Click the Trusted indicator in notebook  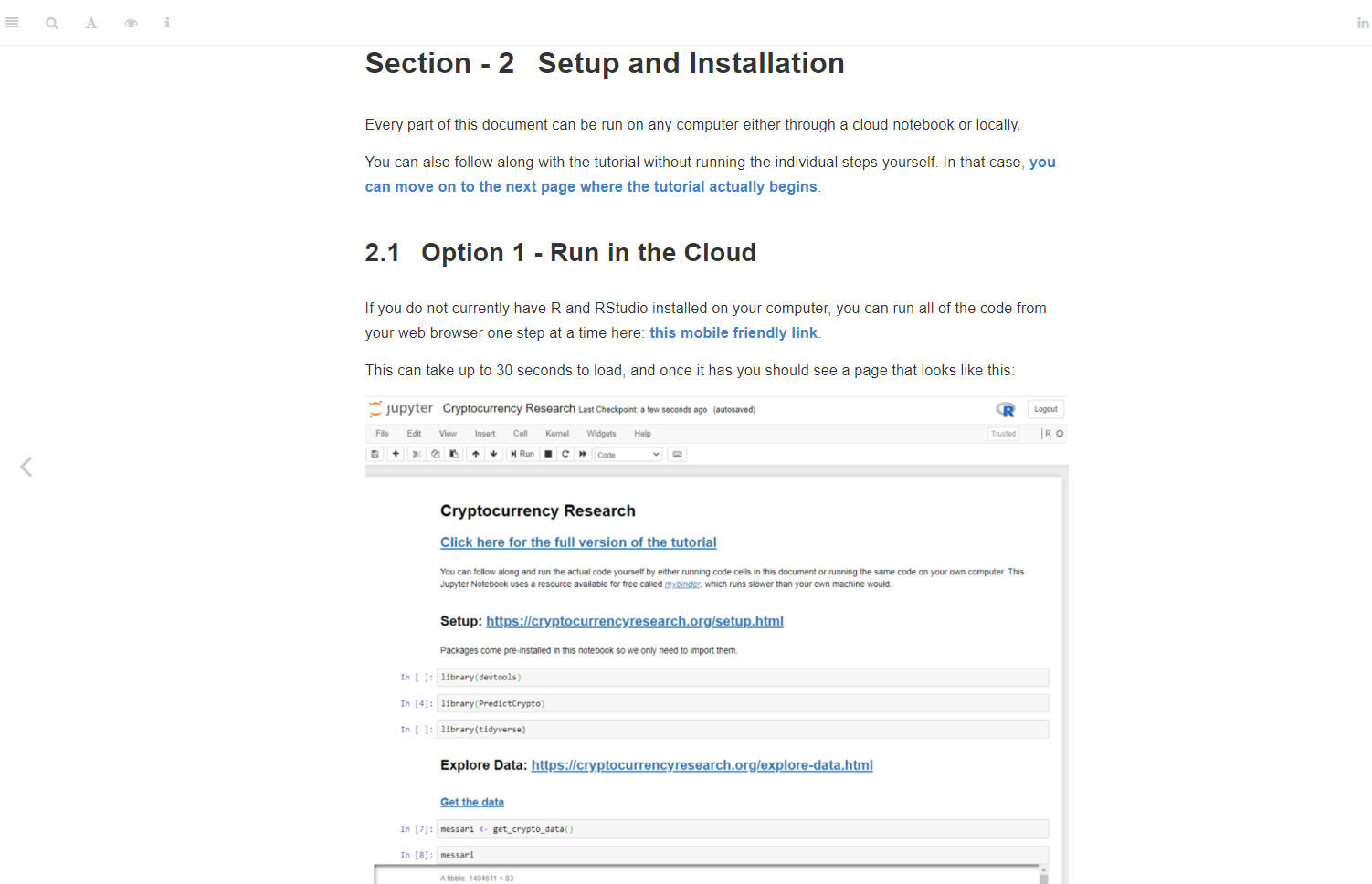point(1003,434)
